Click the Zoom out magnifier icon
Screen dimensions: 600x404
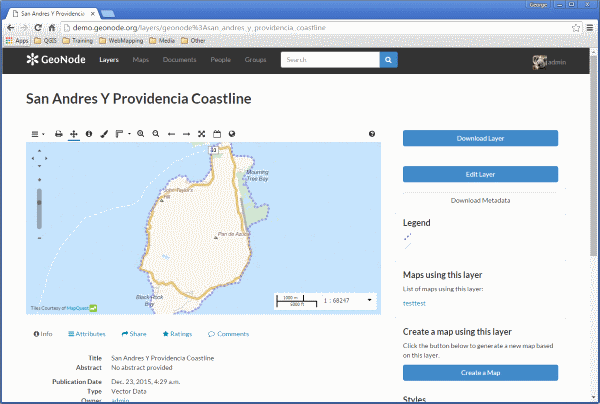(x=156, y=134)
